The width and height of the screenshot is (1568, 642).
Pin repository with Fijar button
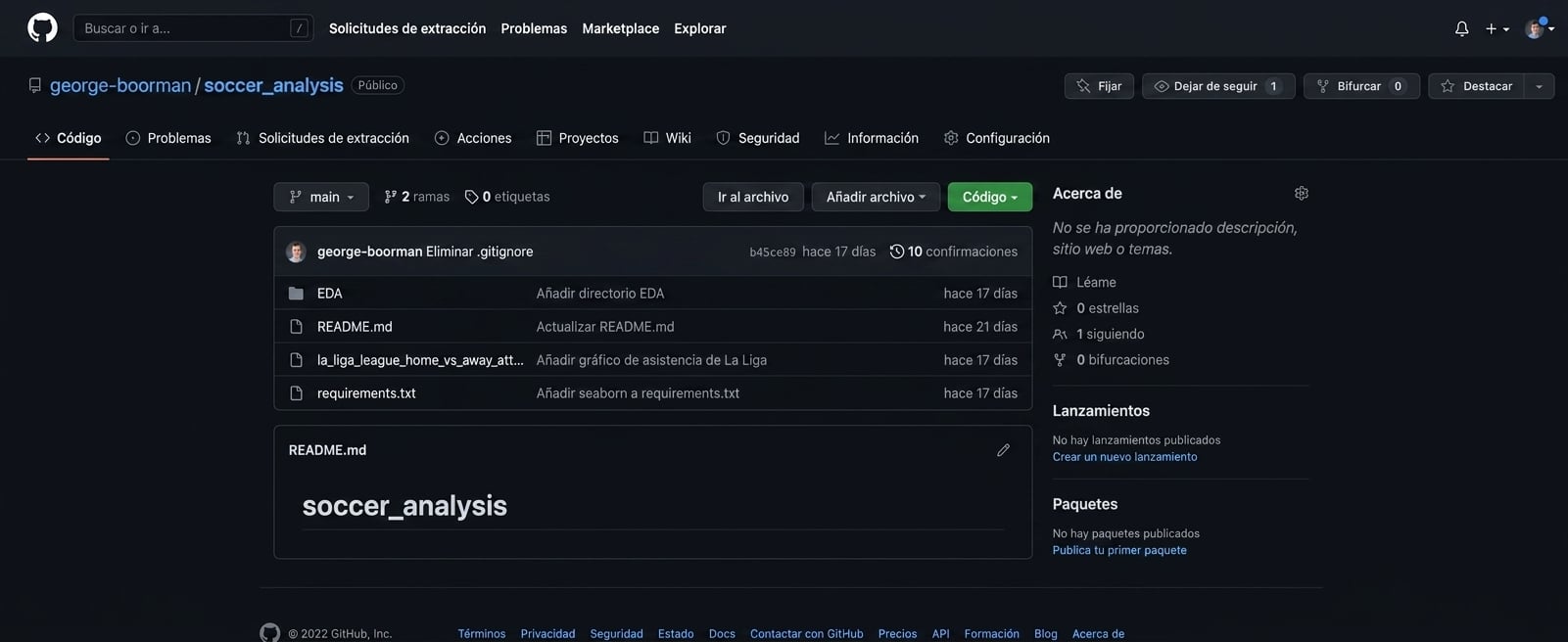[1099, 86]
